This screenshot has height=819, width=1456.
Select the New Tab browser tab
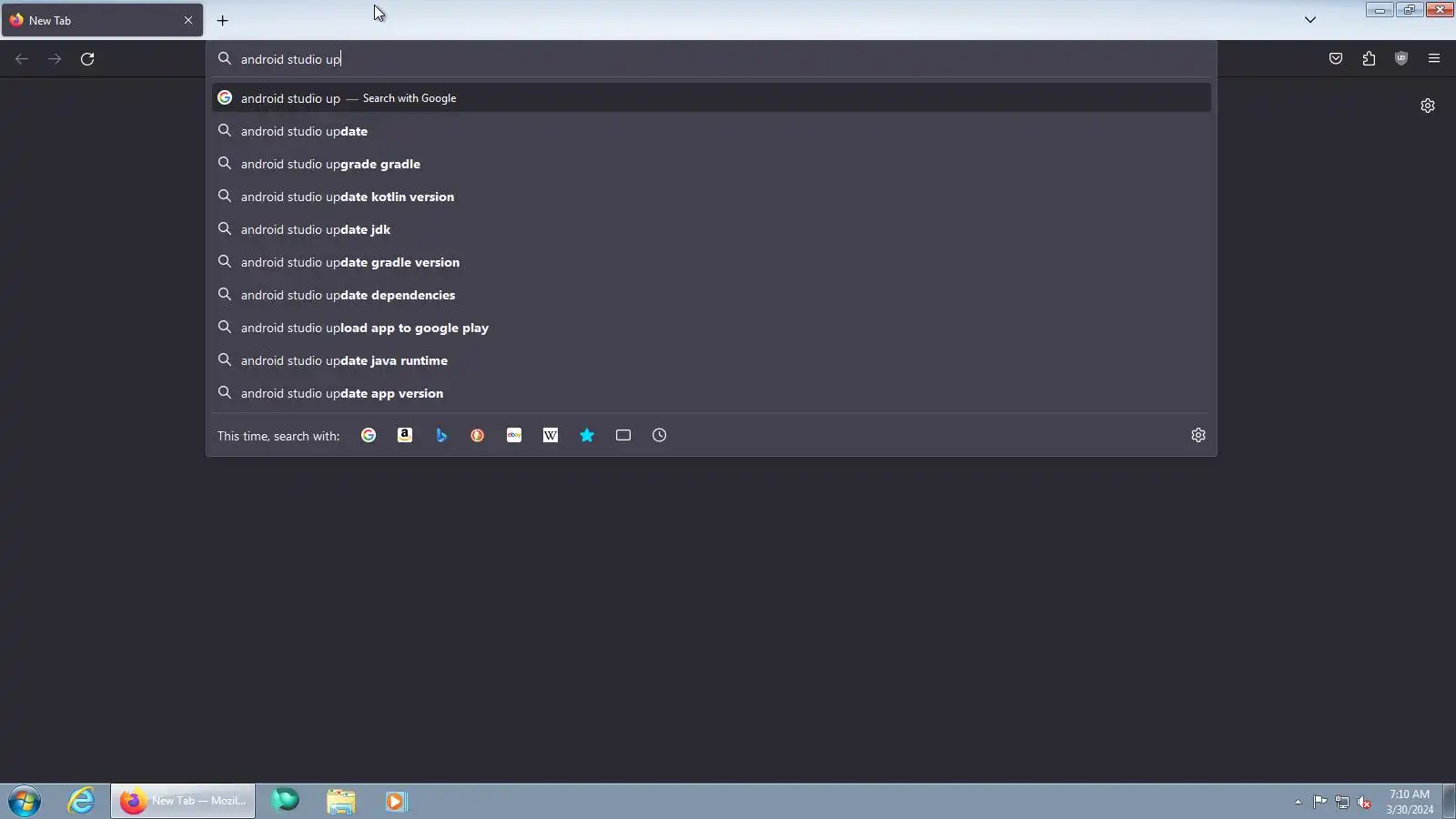point(102,20)
